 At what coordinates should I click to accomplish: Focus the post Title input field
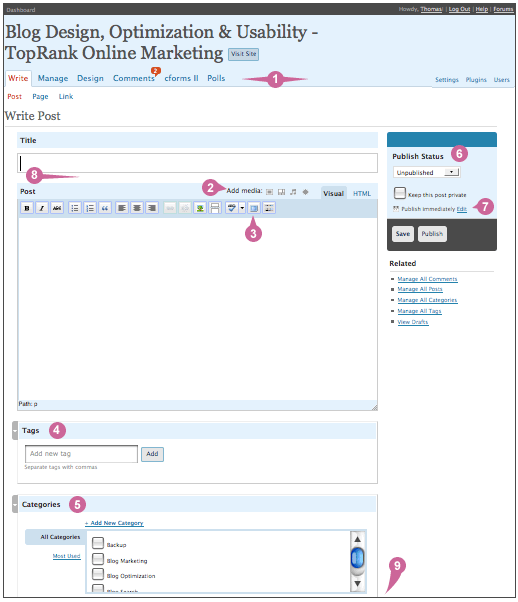click(x=197, y=163)
